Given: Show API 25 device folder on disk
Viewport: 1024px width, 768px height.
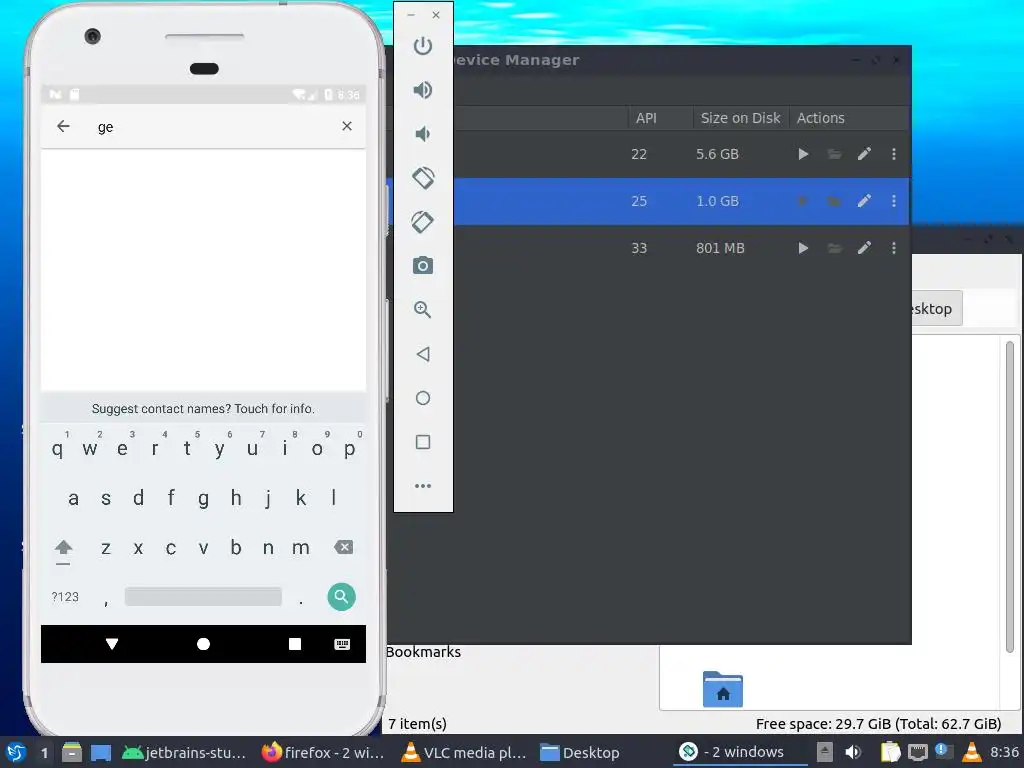Looking at the screenshot, I should pyautogui.click(x=834, y=201).
